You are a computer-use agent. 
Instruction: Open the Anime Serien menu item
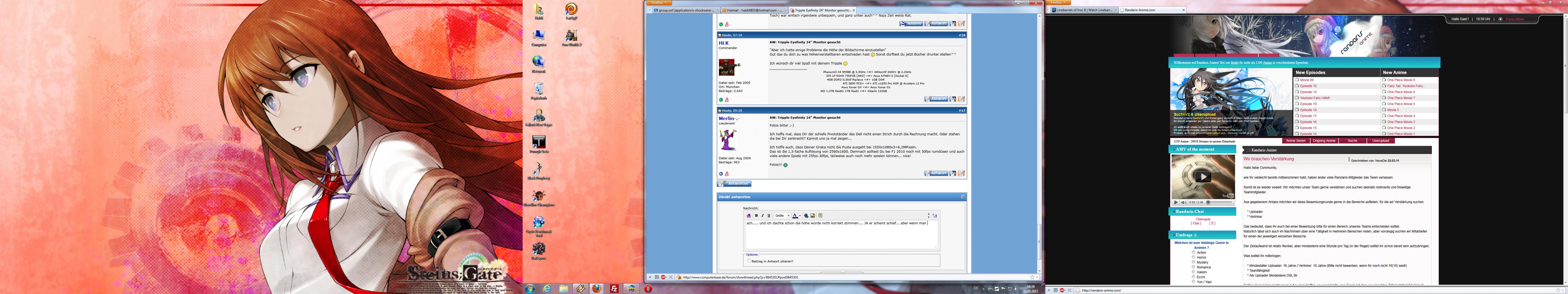[1296, 141]
